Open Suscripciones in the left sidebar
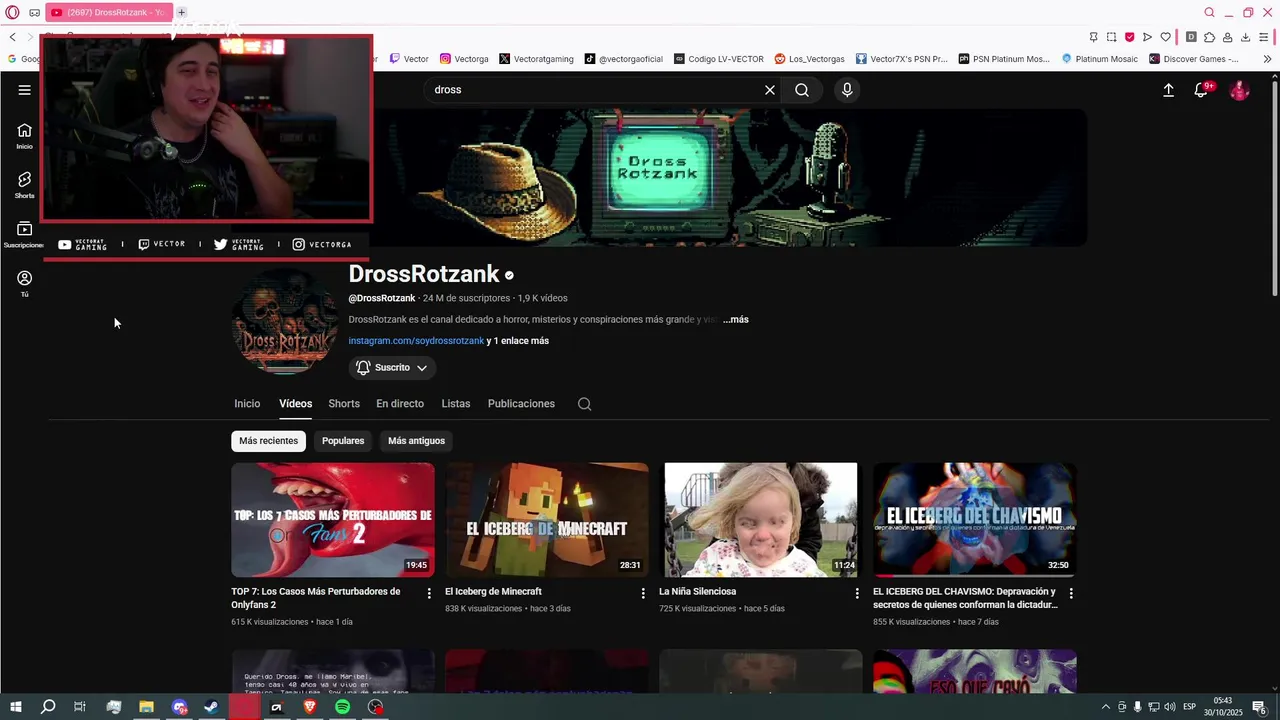This screenshot has width=1280, height=720. [24, 235]
